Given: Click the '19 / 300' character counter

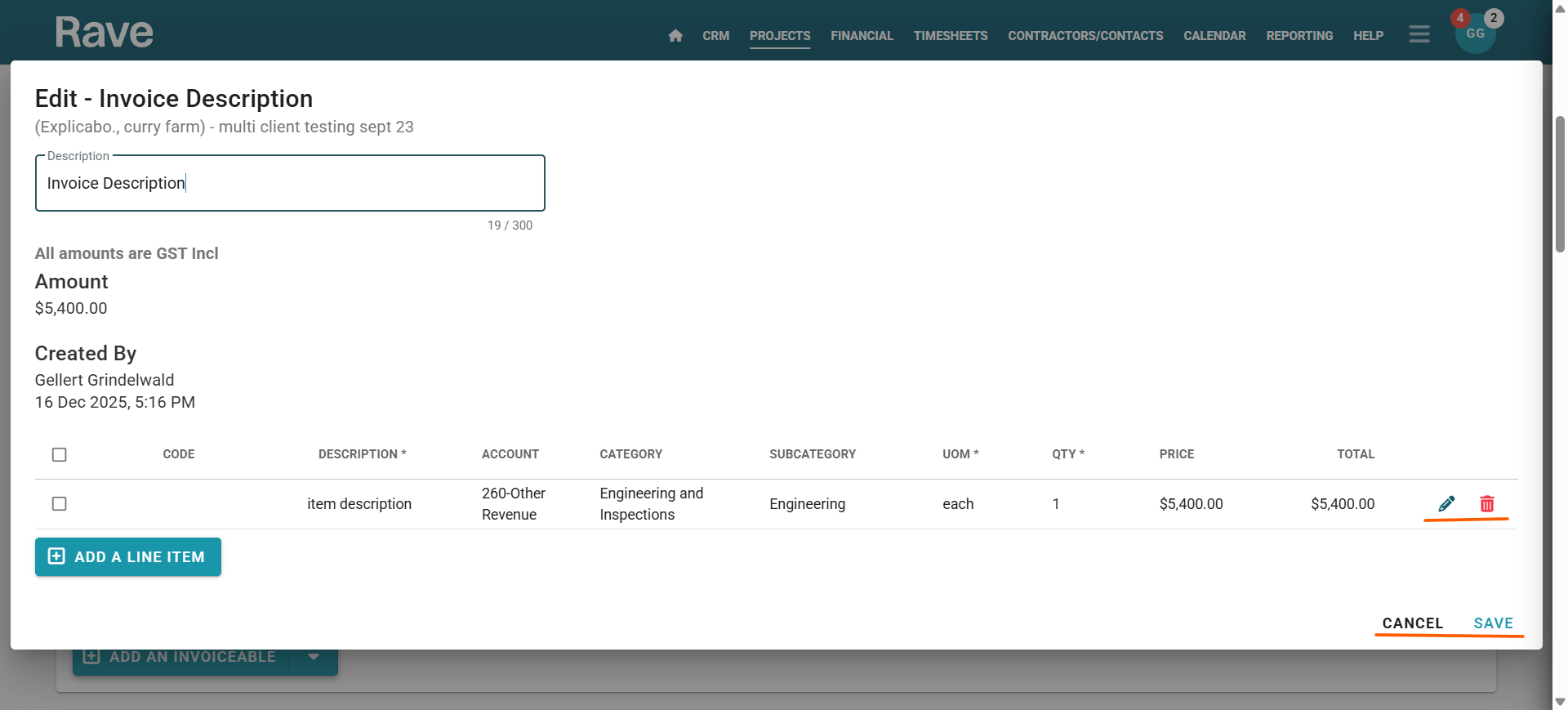Looking at the screenshot, I should click(x=510, y=226).
